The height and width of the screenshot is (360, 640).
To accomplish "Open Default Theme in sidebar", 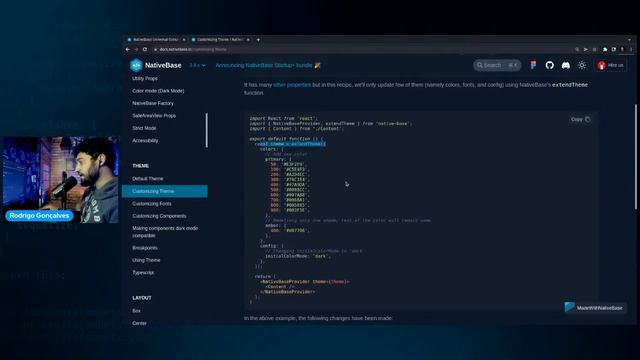I will coord(148,178).
